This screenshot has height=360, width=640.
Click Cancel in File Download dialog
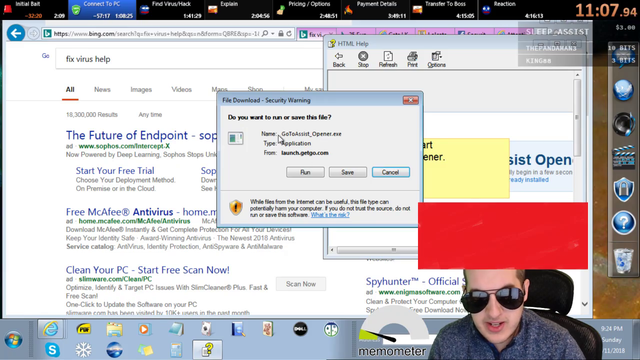(391, 172)
